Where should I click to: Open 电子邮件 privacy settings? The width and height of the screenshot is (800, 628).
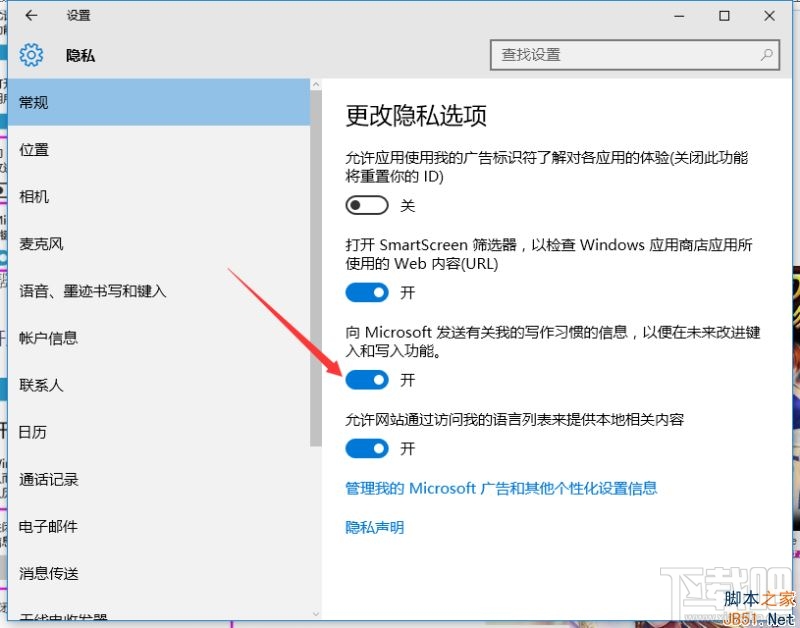tap(49, 526)
